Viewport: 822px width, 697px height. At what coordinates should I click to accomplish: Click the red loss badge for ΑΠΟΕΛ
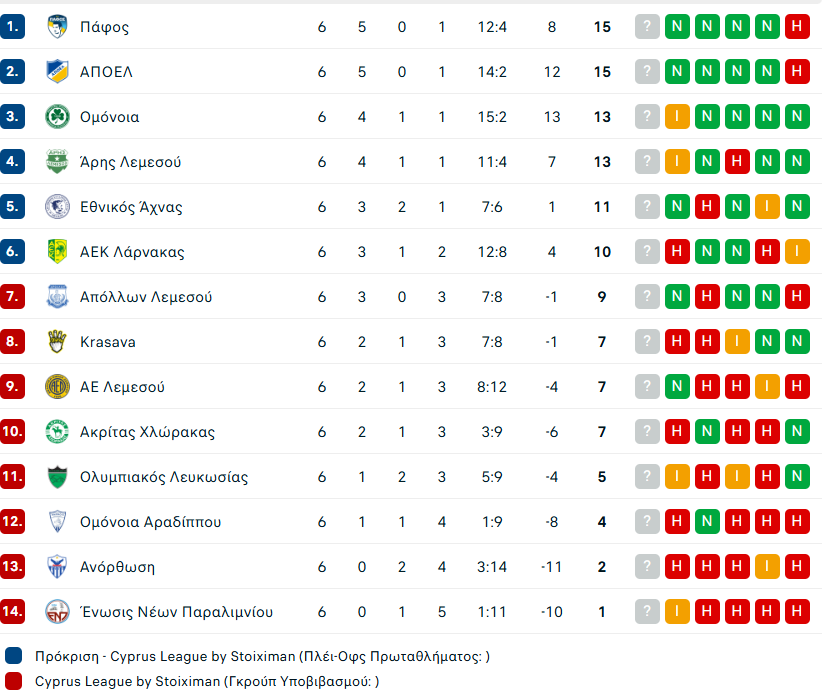click(797, 72)
